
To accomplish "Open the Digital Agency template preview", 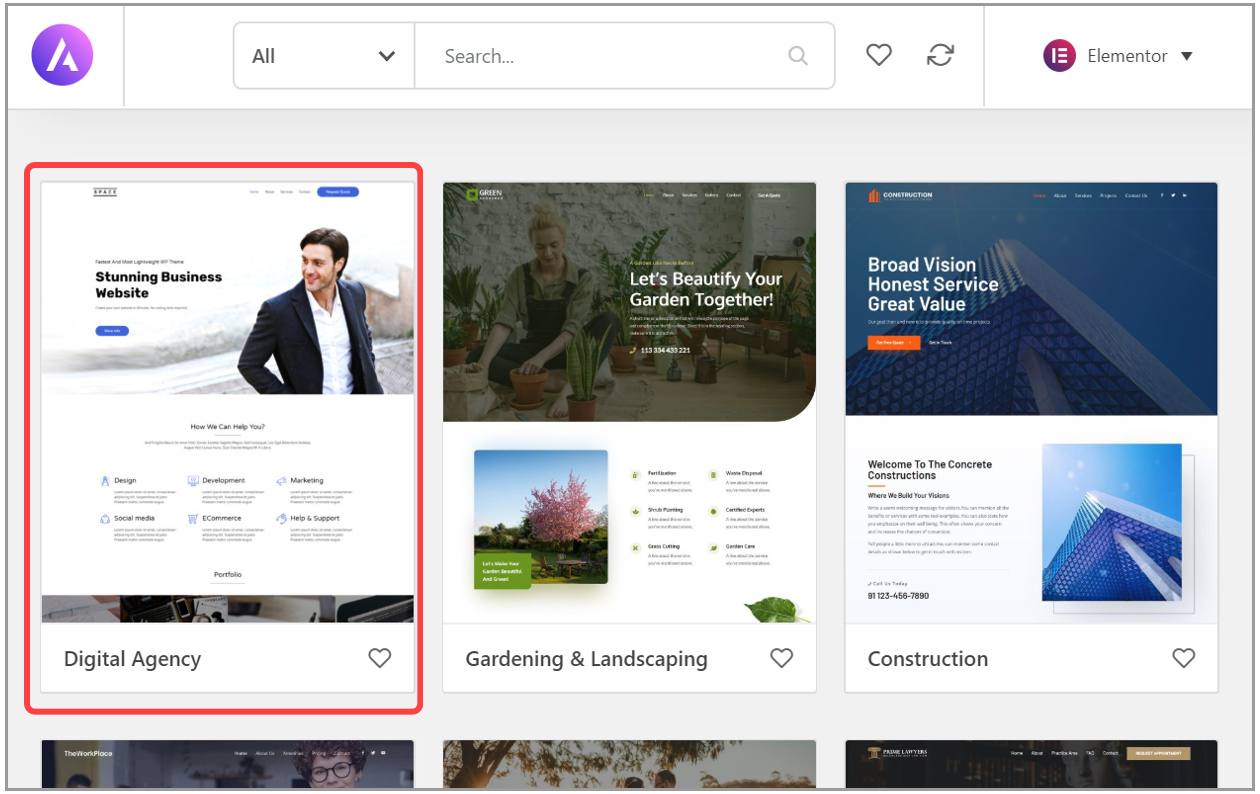I will pos(228,403).
